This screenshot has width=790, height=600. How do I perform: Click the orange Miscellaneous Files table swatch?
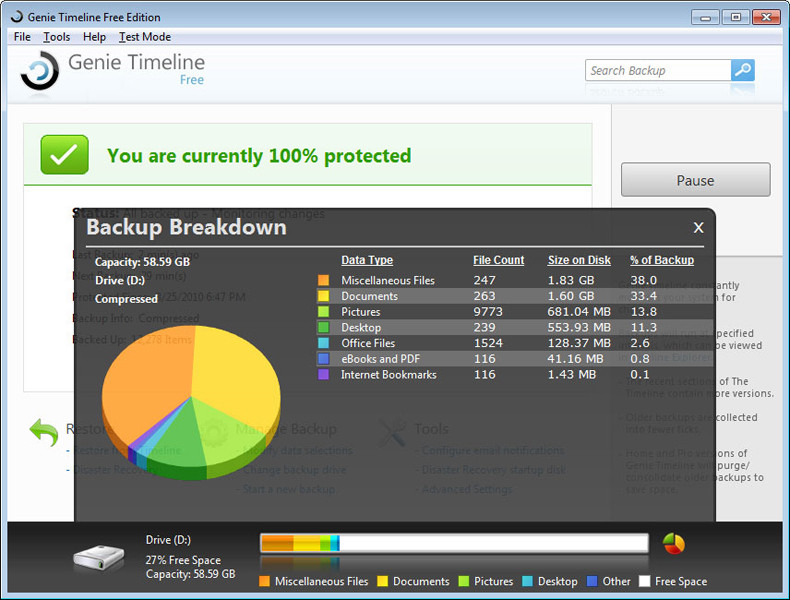pos(323,280)
